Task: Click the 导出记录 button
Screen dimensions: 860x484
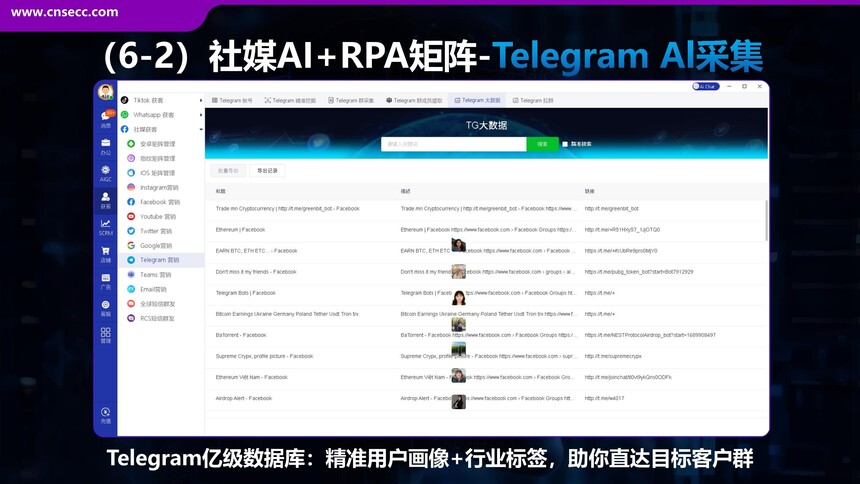Action: [267, 171]
